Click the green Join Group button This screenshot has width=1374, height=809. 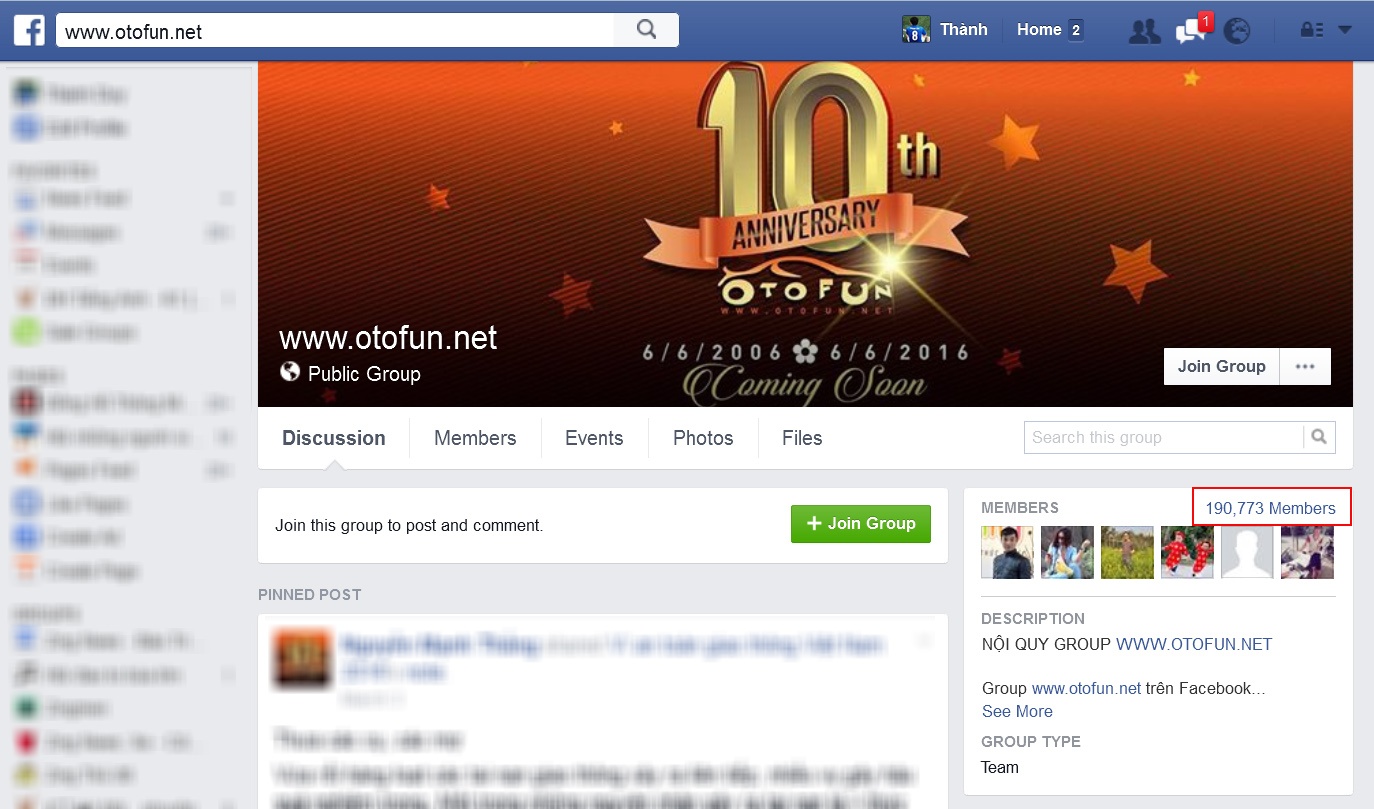[x=860, y=523]
